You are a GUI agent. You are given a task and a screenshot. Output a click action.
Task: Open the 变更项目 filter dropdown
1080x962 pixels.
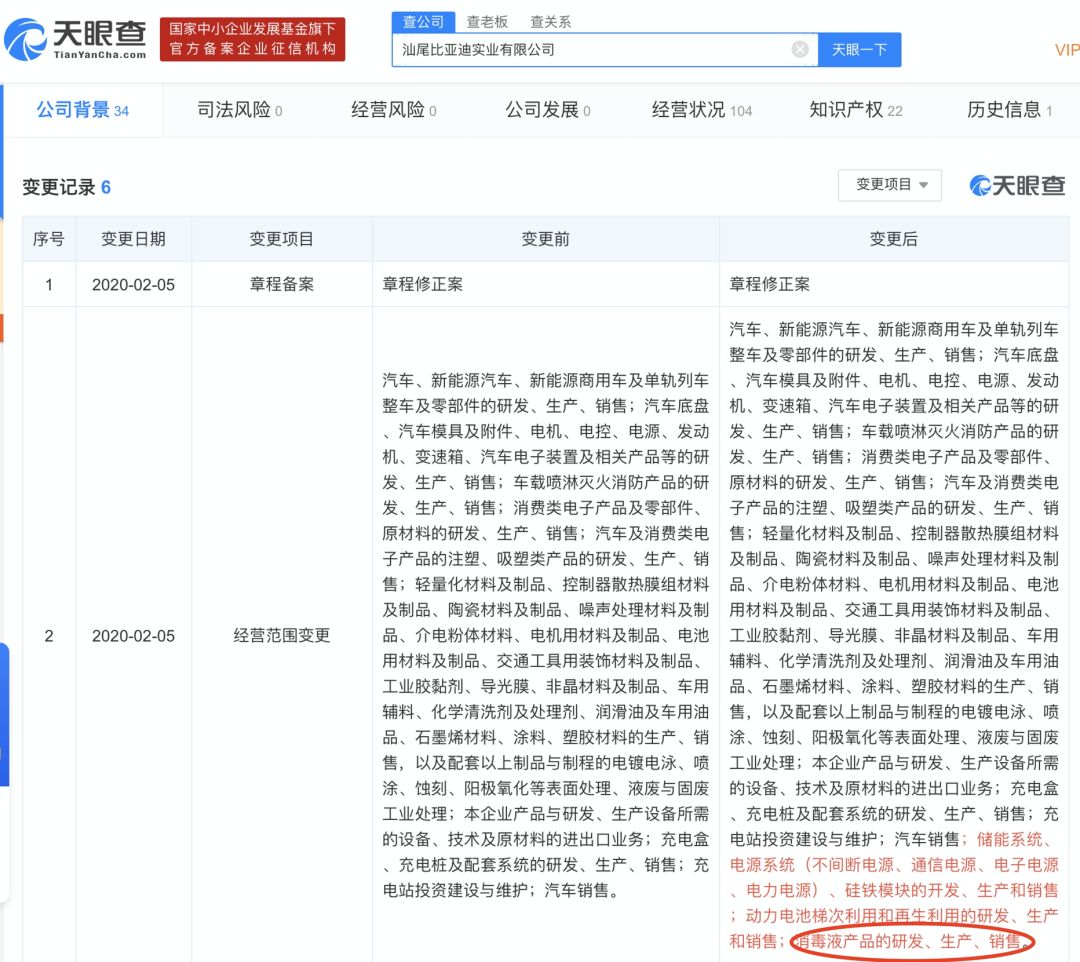(891, 185)
